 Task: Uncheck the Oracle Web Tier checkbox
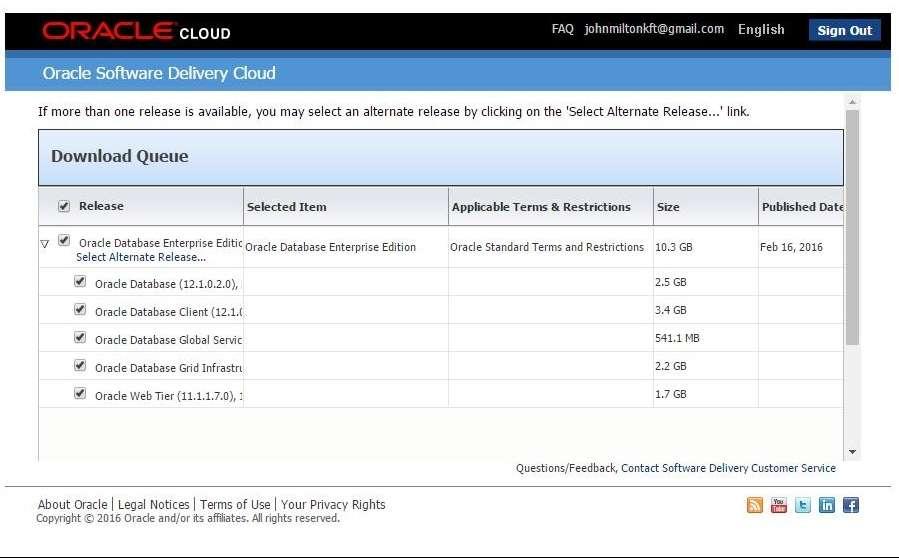pyautogui.click(x=80, y=394)
